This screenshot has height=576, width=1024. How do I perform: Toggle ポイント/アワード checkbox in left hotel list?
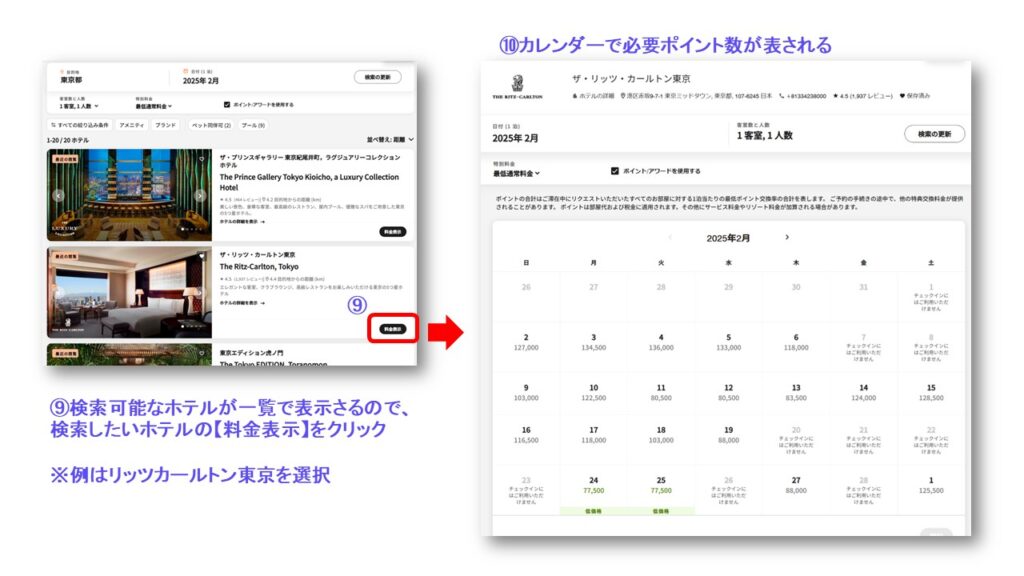pyautogui.click(x=227, y=104)
